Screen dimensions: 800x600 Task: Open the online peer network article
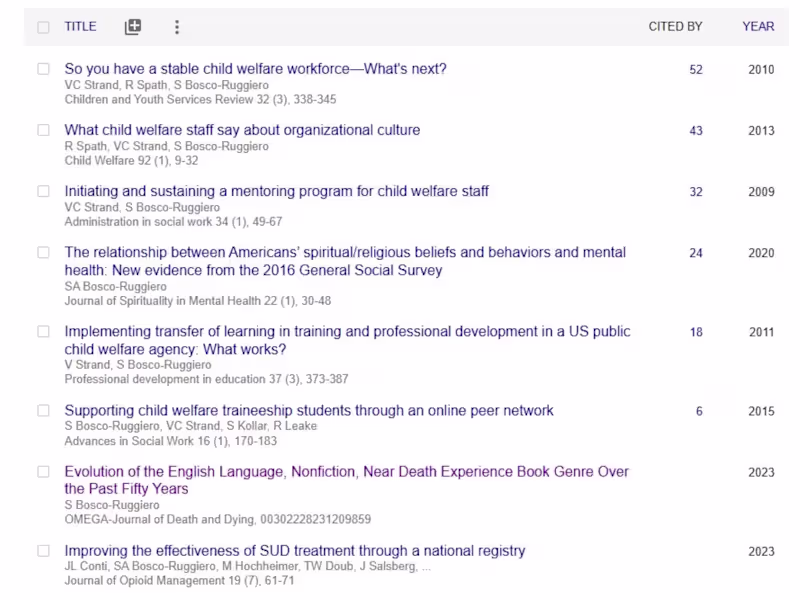(x=308, y=410)
